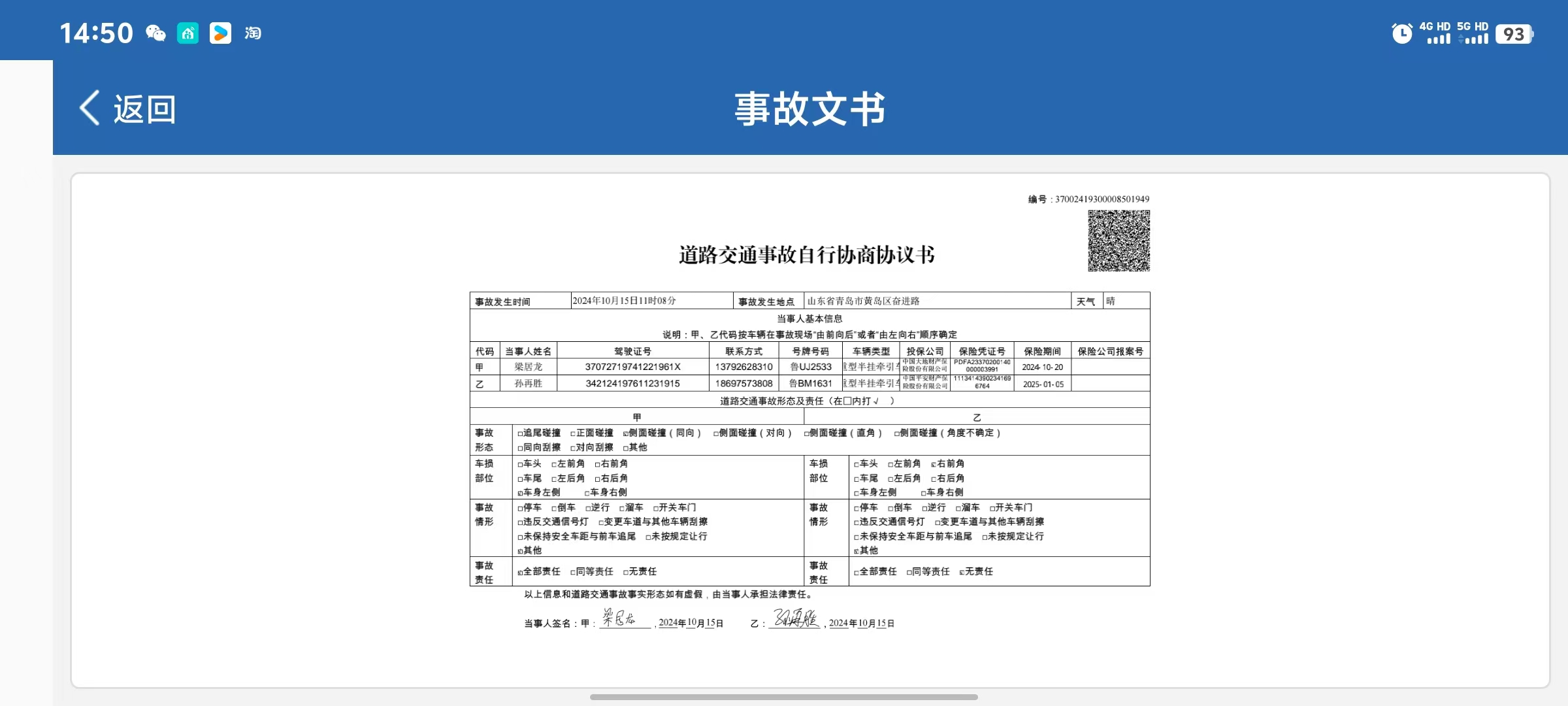Viewport: 1568px width, 706px height.
Task: Toggle 无责任 checkbox for party 乙
Action: tap(962, 572)
